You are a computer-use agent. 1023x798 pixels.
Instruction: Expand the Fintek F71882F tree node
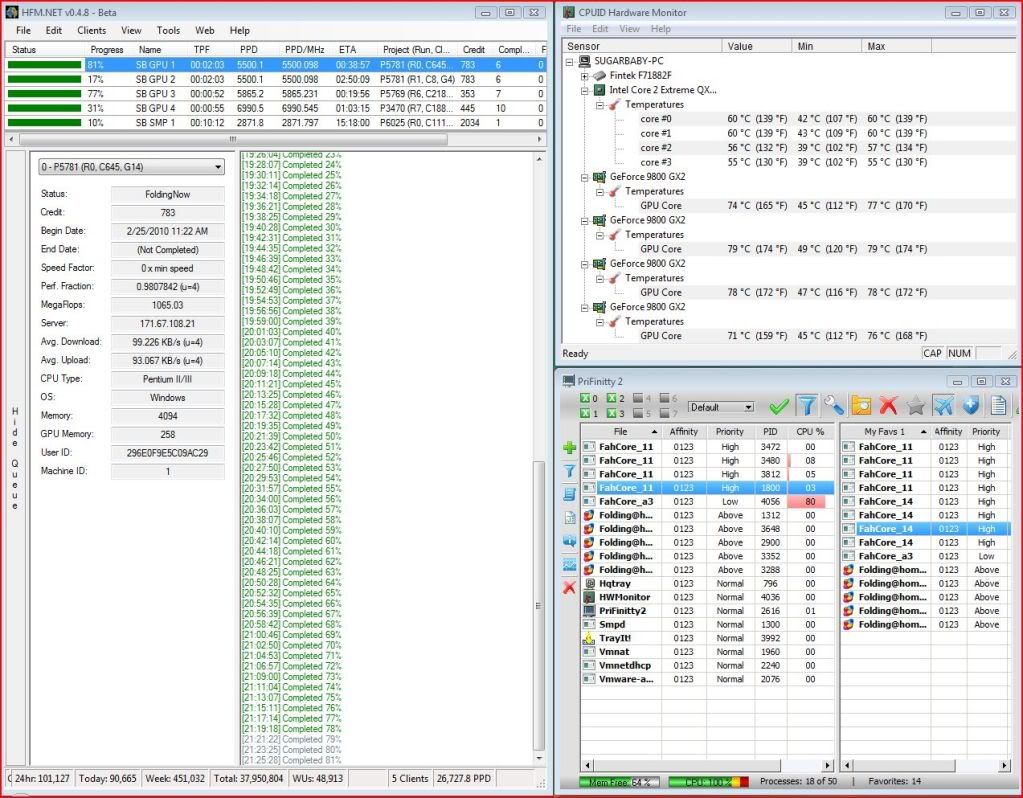pos(585,76)
